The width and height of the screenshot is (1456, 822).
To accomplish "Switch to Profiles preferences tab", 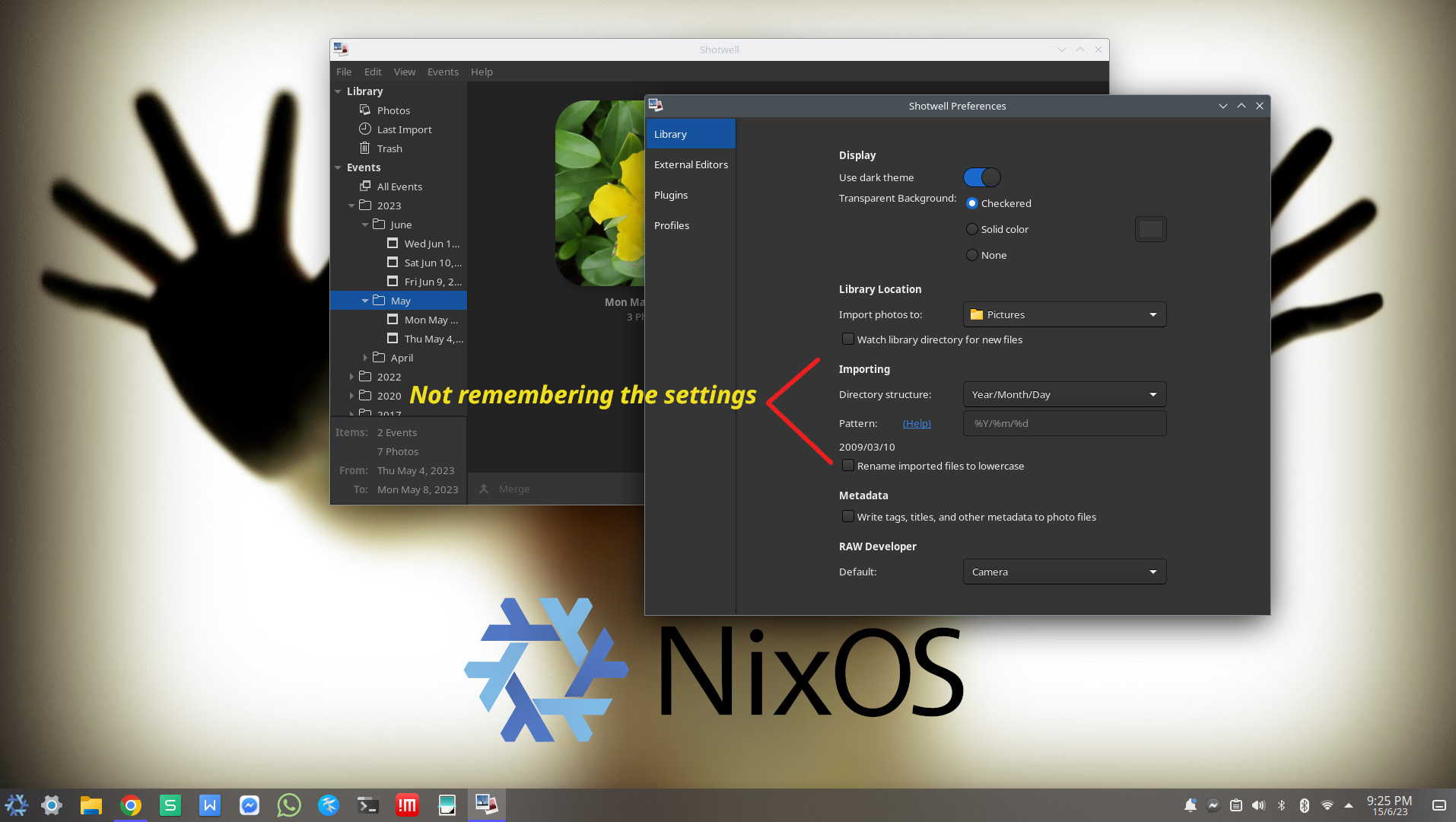I will tap(691, 225).
